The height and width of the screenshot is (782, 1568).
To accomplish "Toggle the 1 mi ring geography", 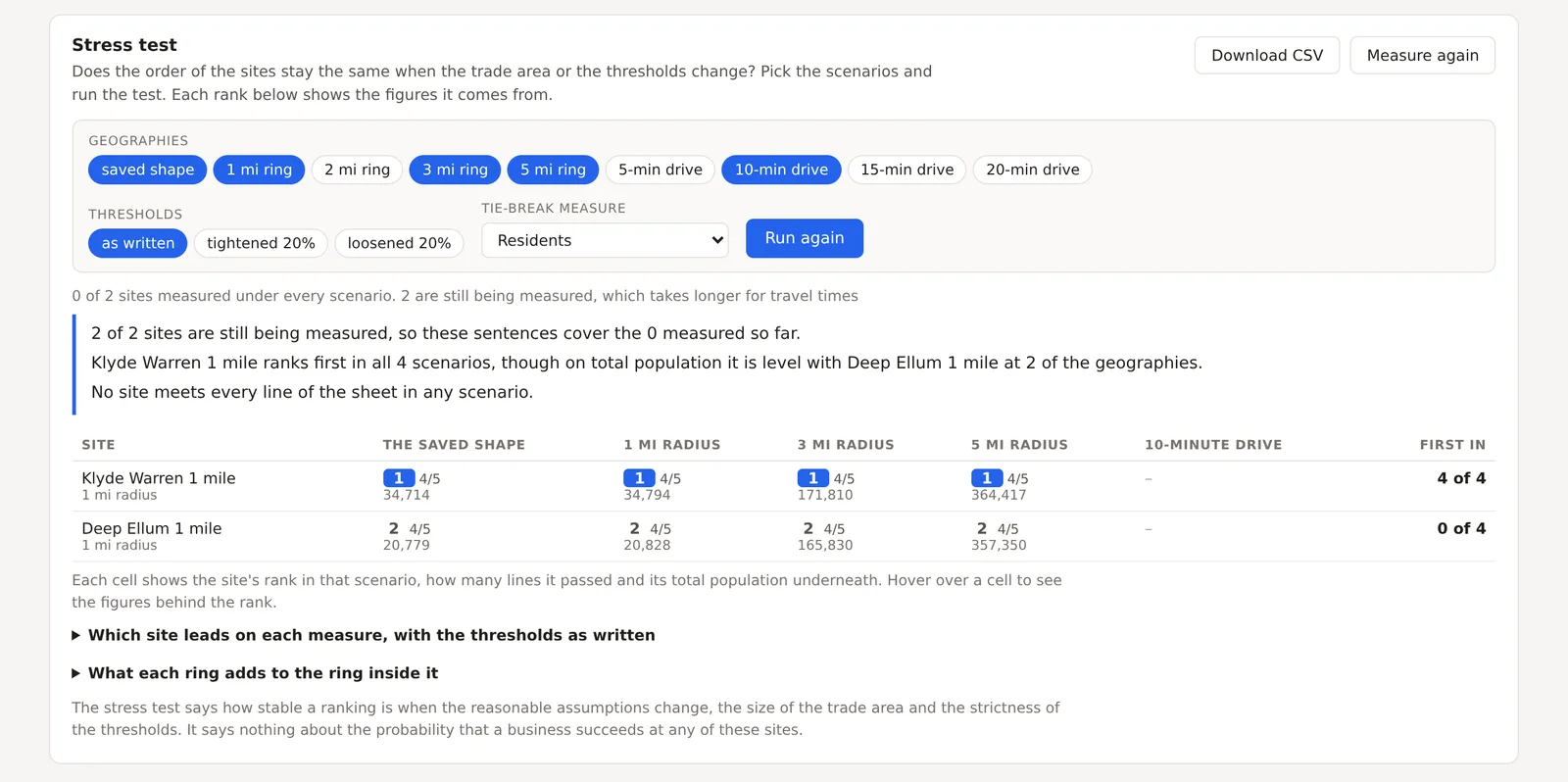I will pos(260,170).
